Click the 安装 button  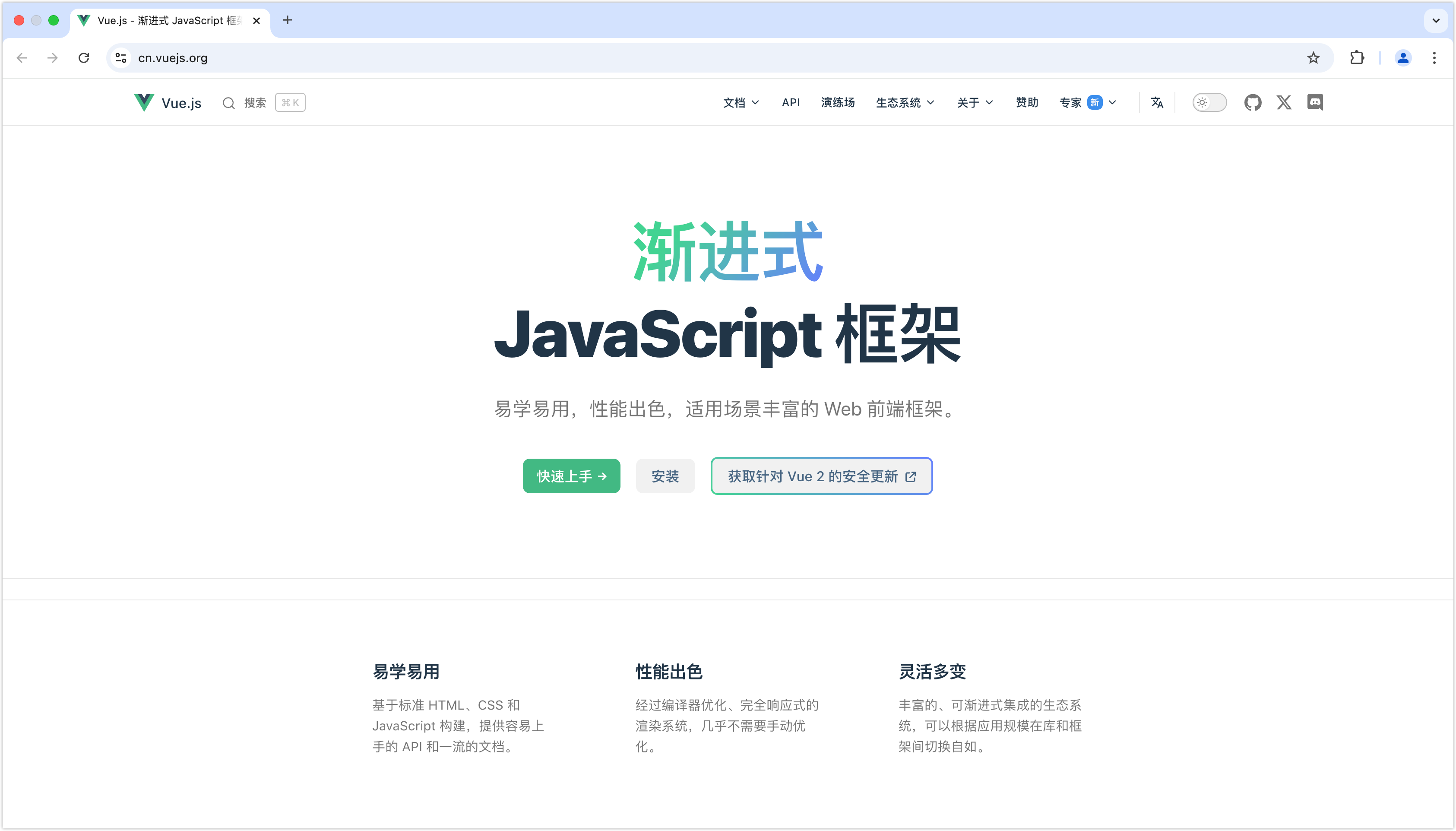[x=665, y=476]
